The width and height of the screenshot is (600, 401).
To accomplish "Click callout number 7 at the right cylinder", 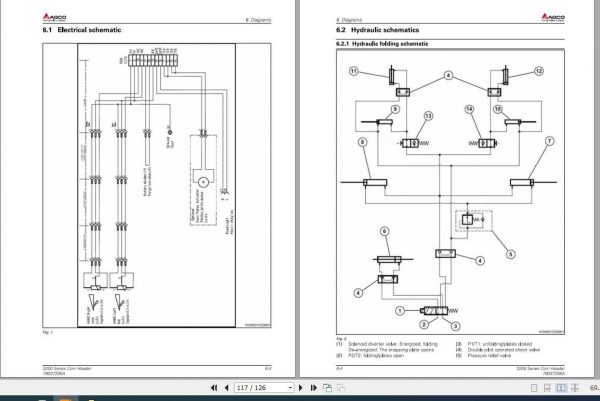I will click(549, 141).
